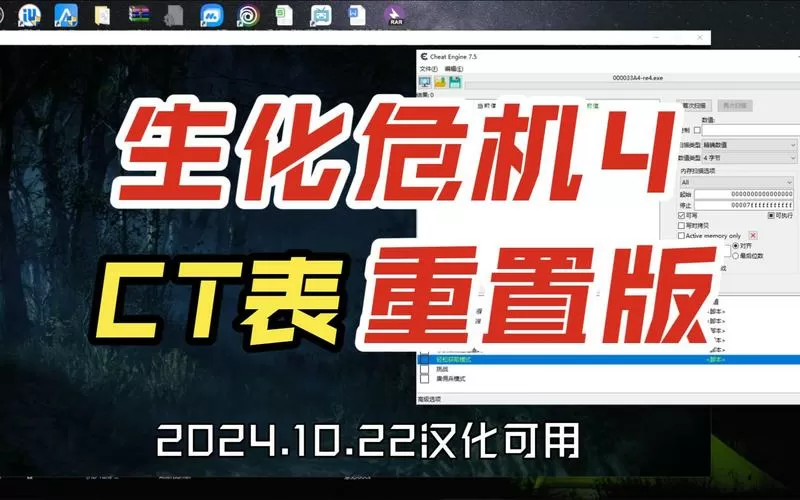Toggle the checkbox beside the value field
This screenshot has height=500, width=800.
(x=697, y=130)
